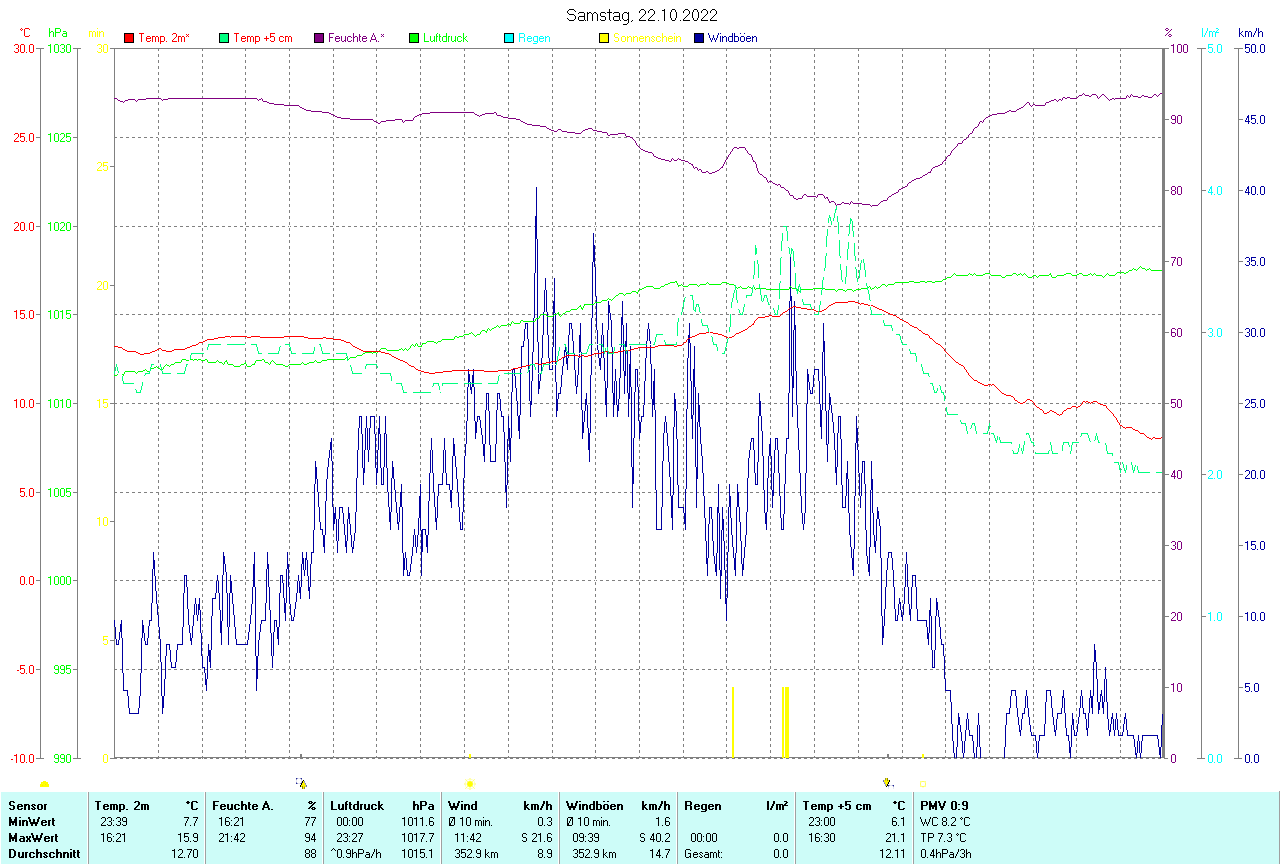Click the 'TP 7.3 °C' dew point value
Screen dimensions: 1280x864
[945, 838]
